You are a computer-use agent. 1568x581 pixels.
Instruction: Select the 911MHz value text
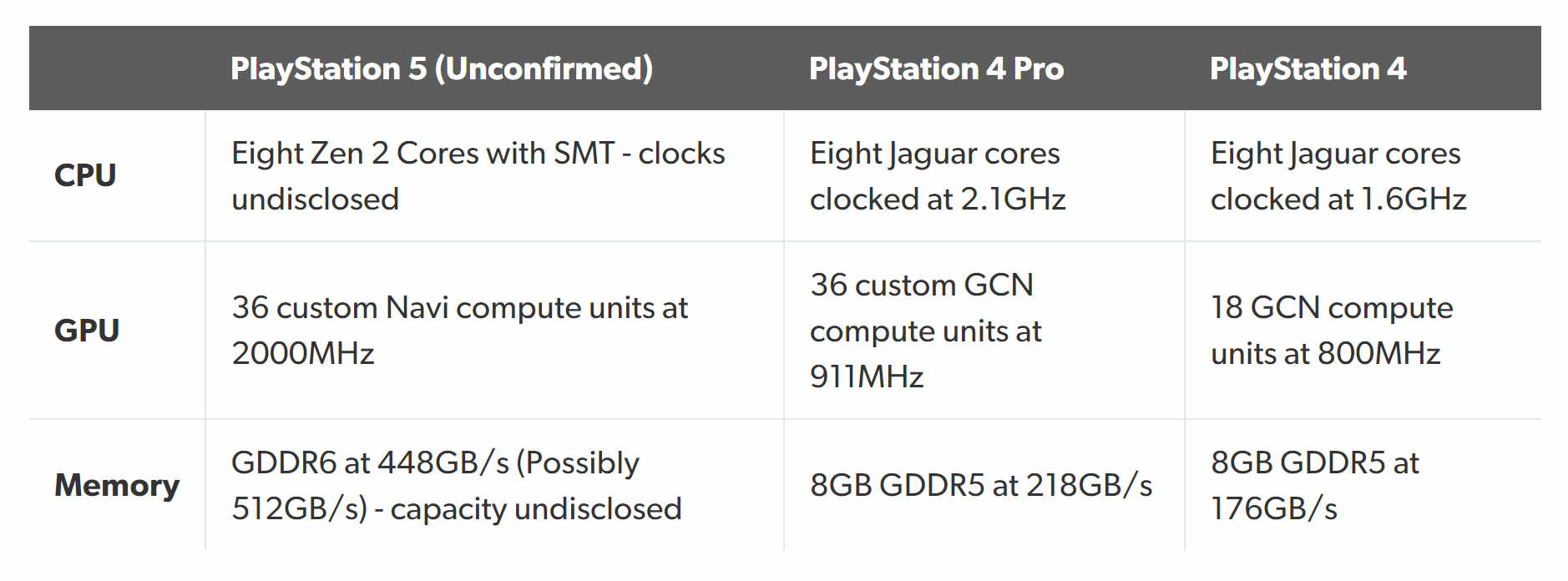tap(867, 377)
